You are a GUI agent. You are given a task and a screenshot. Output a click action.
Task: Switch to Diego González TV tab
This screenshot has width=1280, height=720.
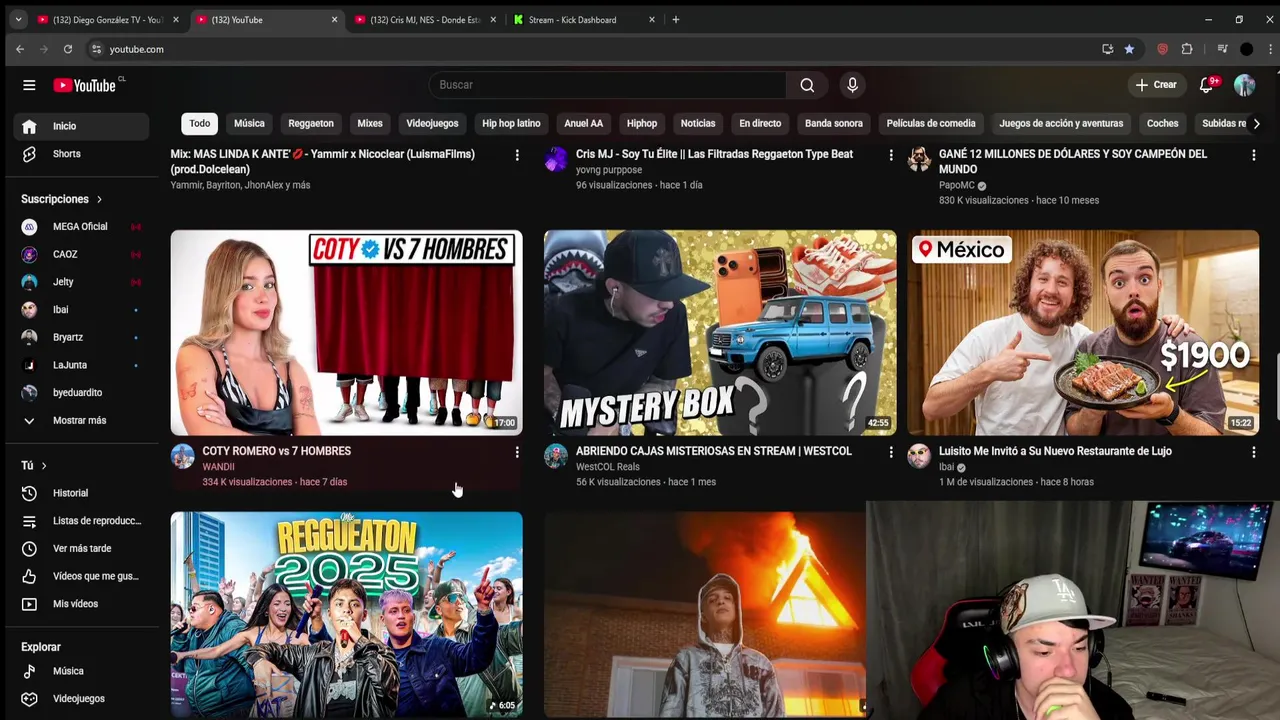(x=107, y=19)
